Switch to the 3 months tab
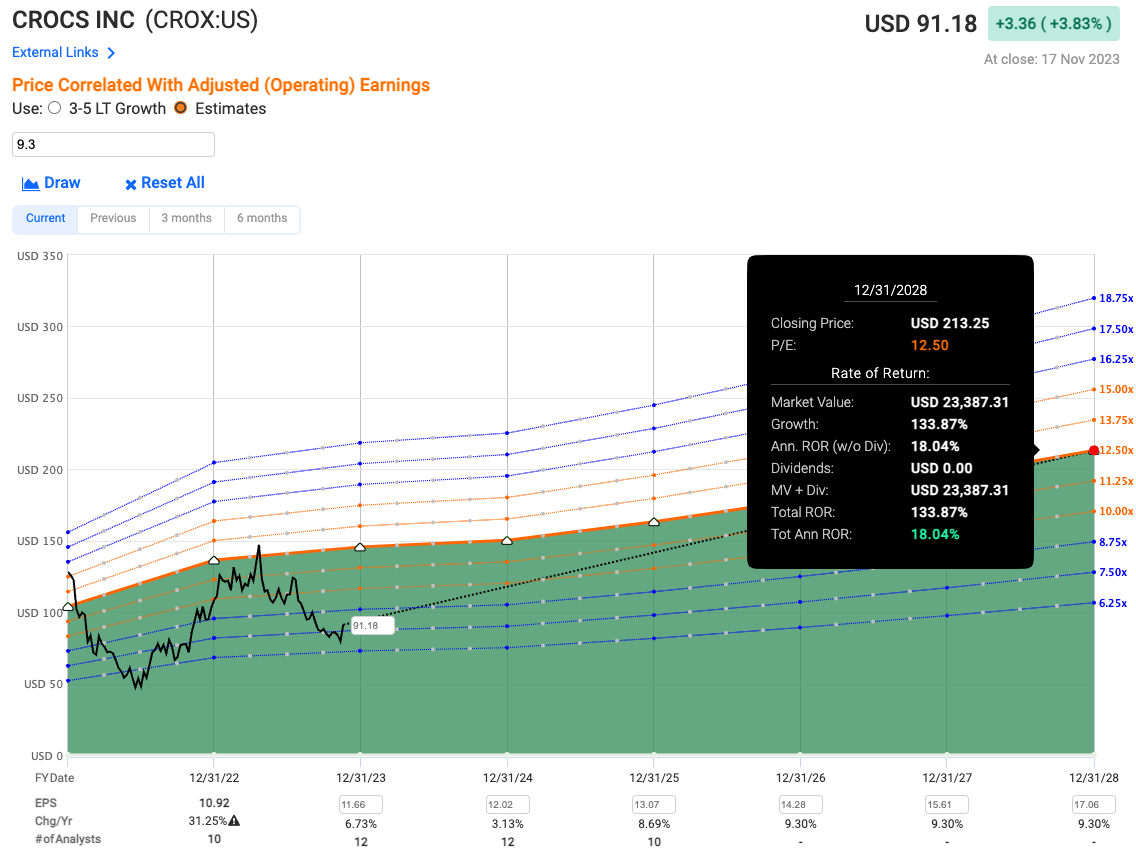 186,218
